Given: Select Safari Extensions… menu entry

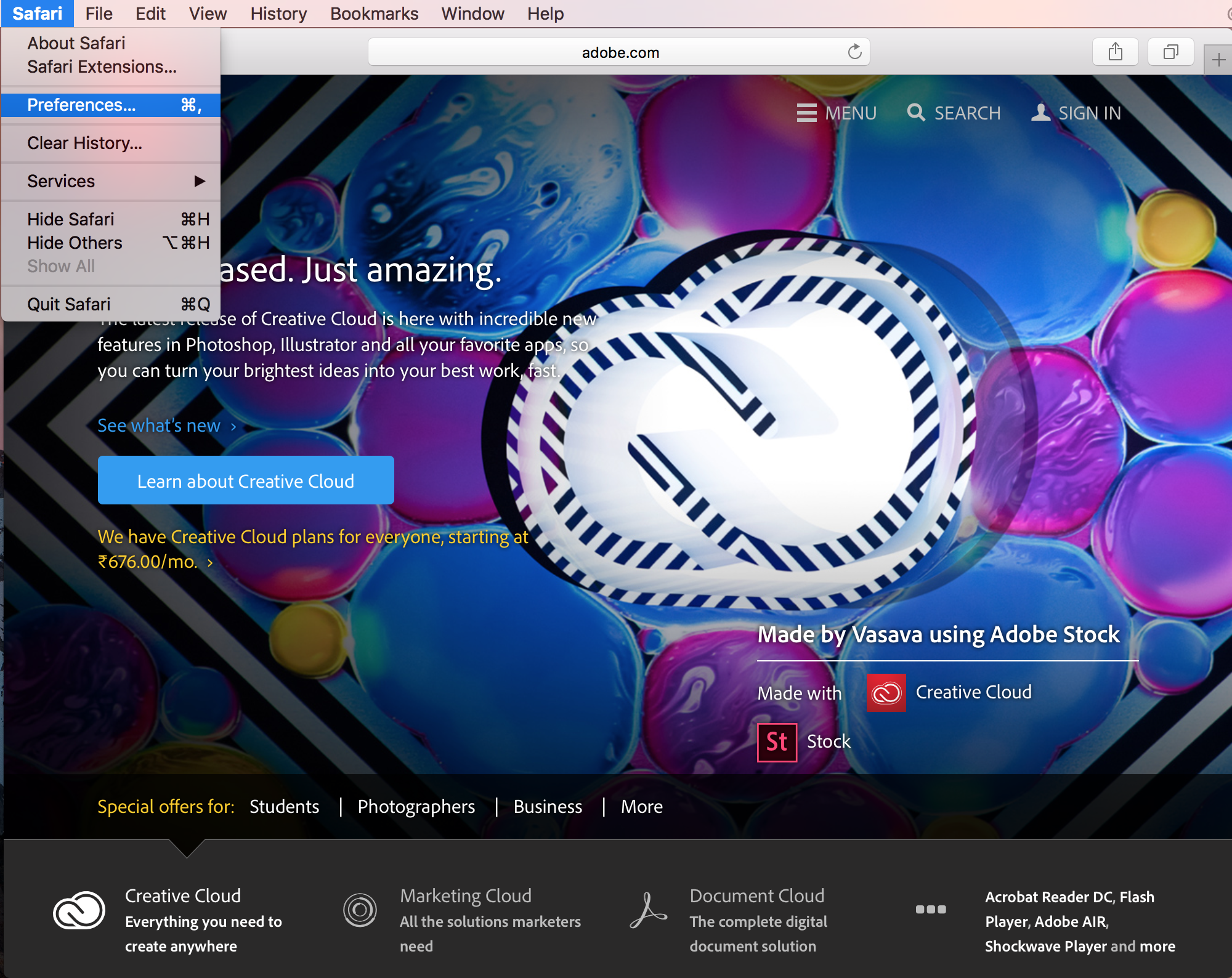Looking at the screenshot, I should click(x=111, y=67).
